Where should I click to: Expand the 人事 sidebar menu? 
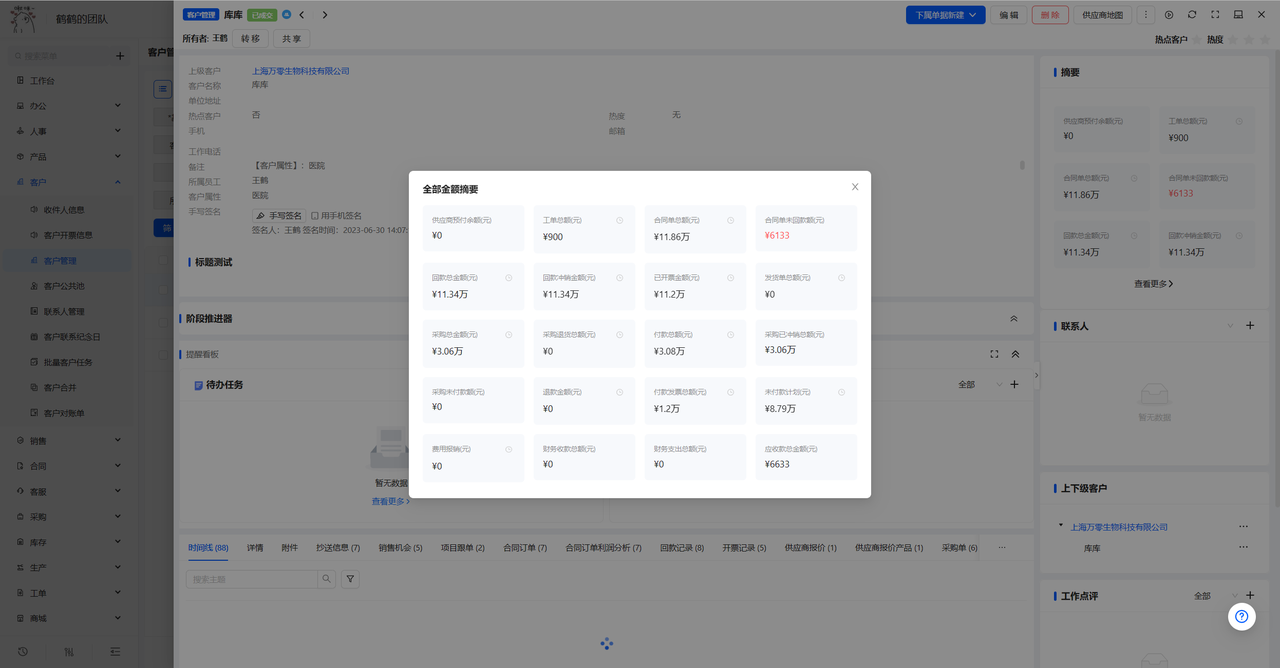pos(66,131)
